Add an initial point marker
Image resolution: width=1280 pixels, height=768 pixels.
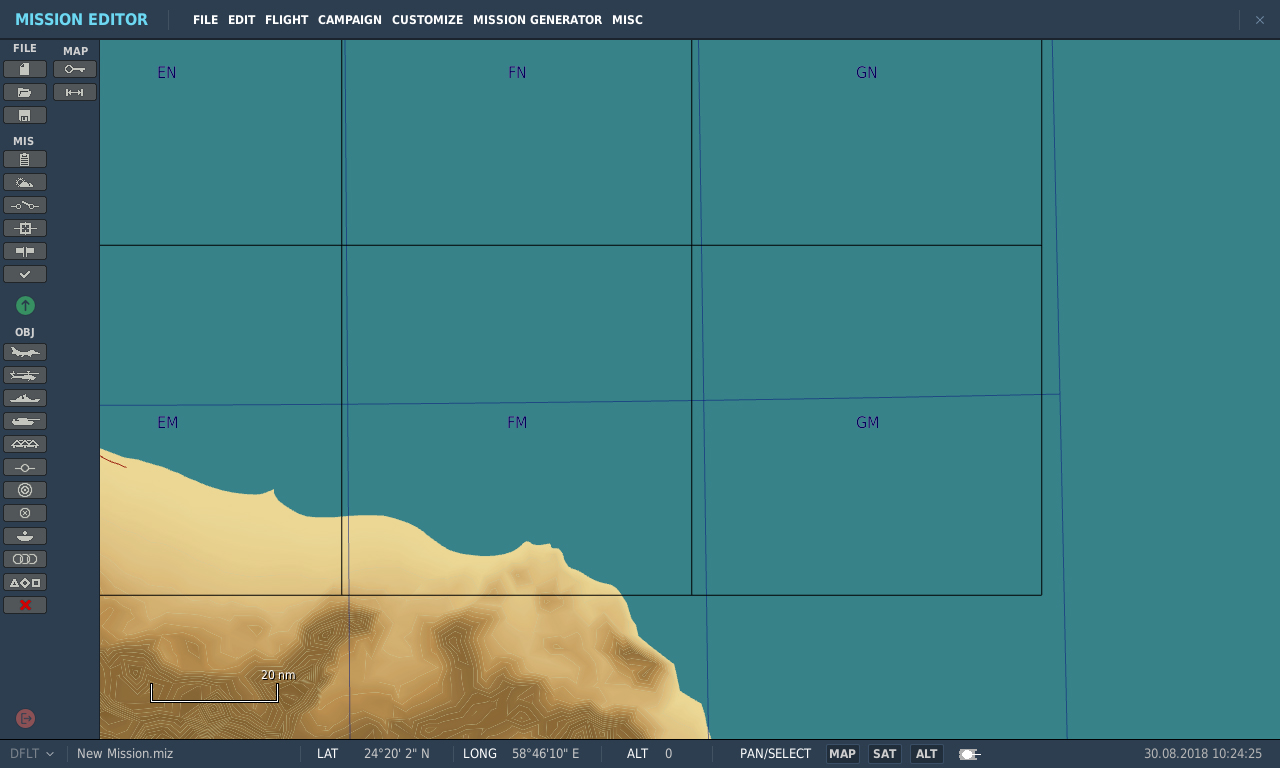[x=25, y=467]
